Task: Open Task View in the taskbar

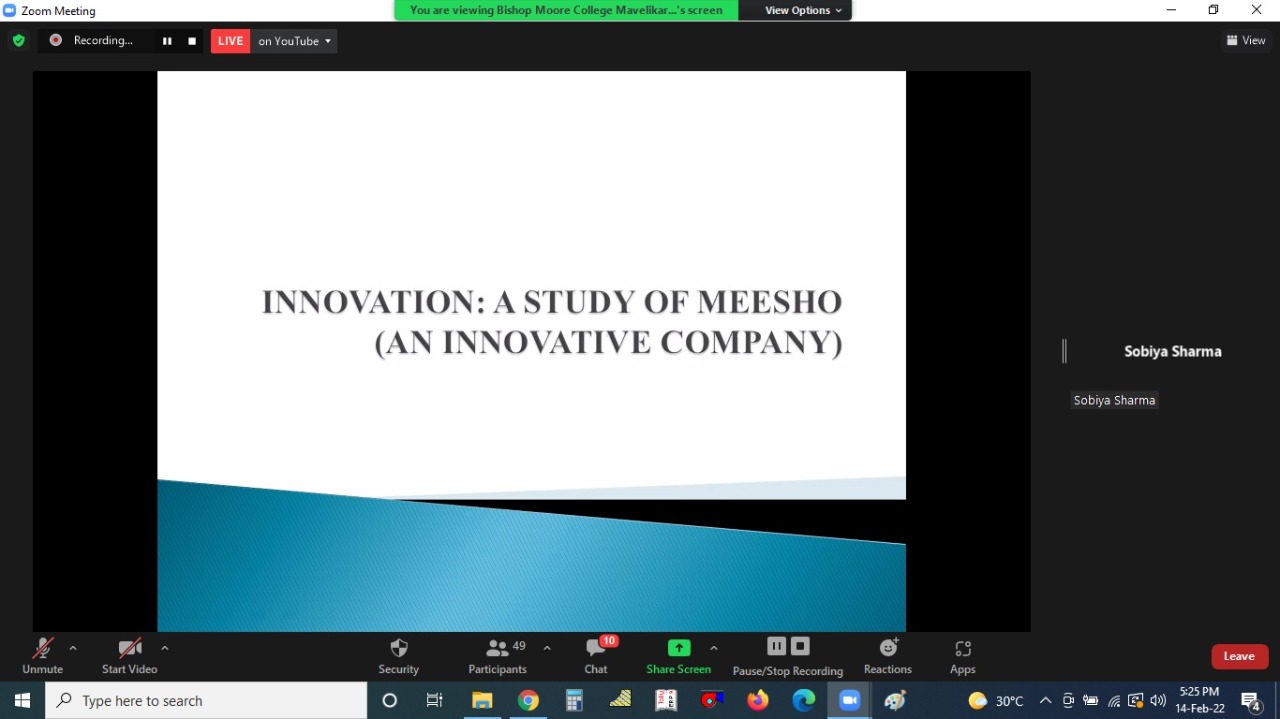Action: pos(434,701)
